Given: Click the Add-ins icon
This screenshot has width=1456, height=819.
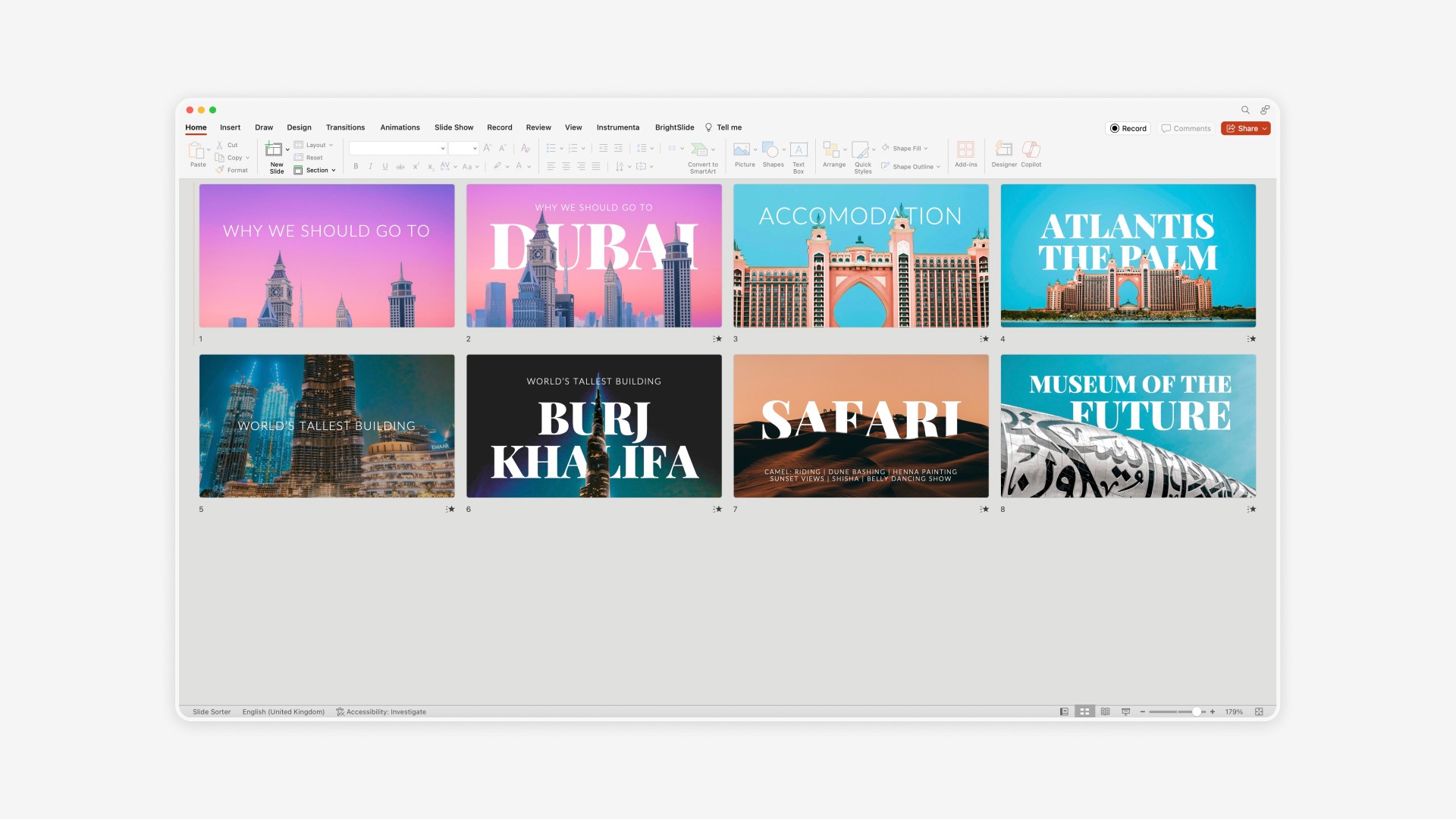Looking at the screenshot, I should pyautogui.click(x=965, y=150).
